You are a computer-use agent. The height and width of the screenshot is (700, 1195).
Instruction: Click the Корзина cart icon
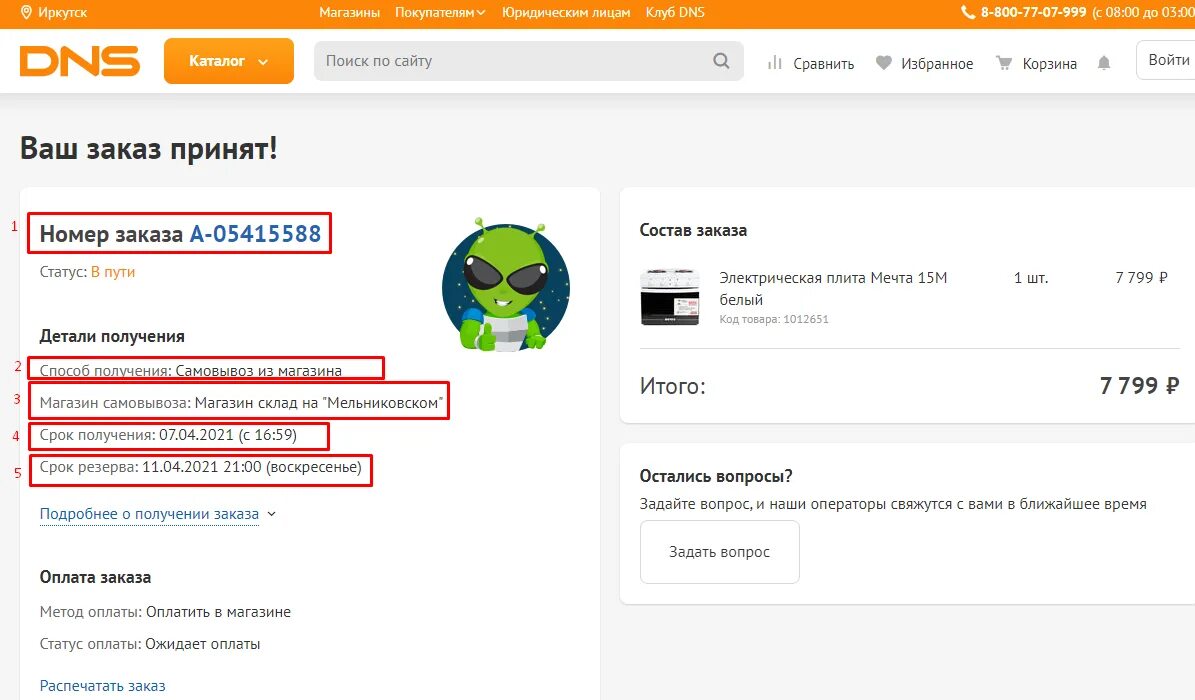pyautogui.click(x=1004, y=63)
